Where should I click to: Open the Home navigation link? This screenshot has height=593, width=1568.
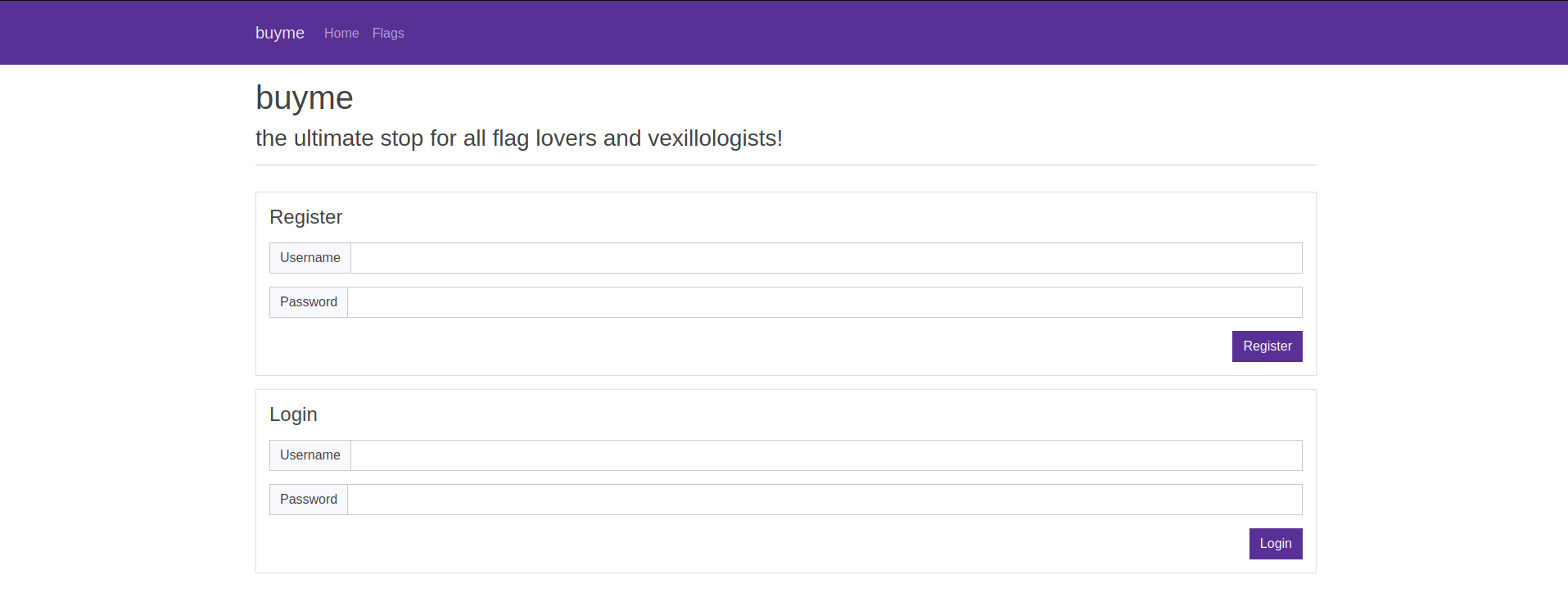[341, 34]
